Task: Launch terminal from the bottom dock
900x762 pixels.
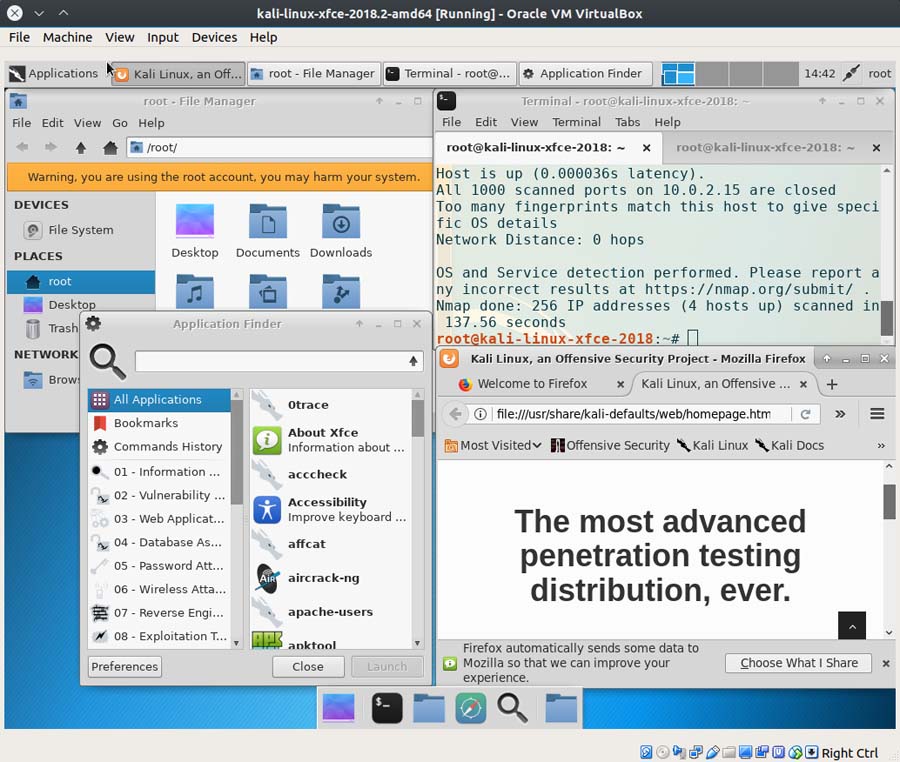Action: 386,708
